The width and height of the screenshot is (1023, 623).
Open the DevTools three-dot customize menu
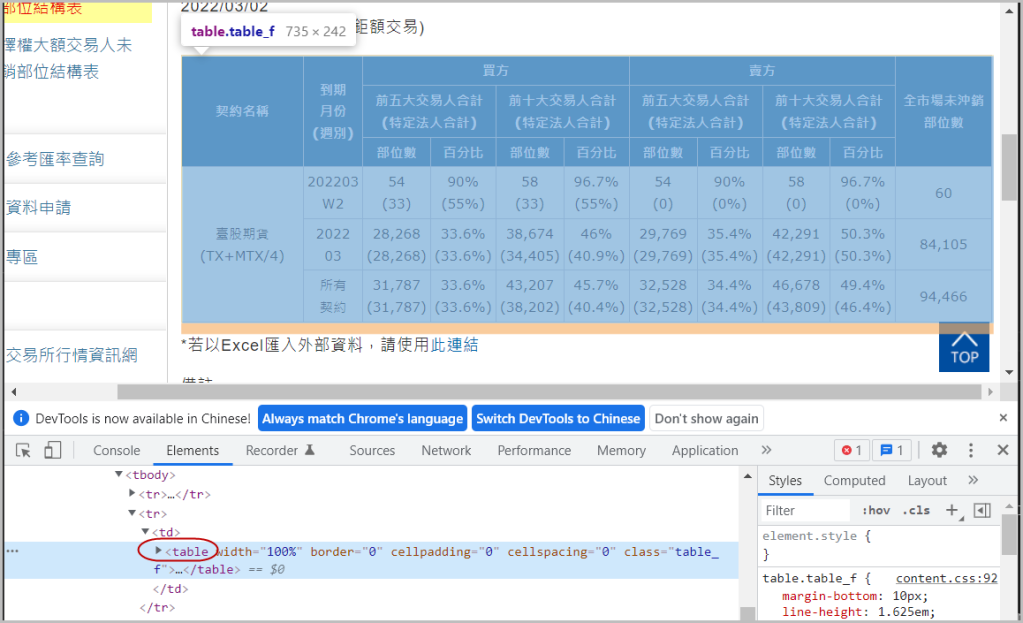(971, 451)
